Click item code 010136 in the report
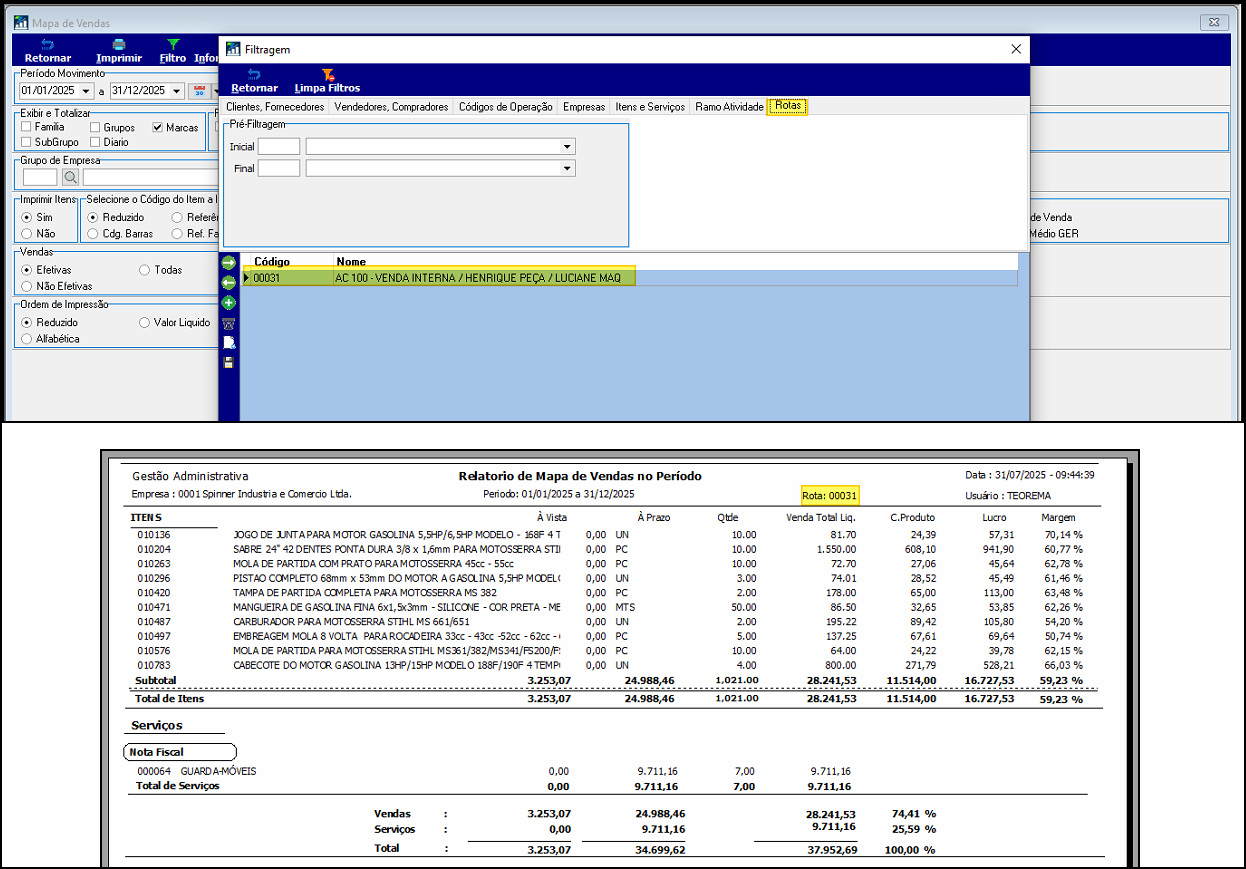This screenshot has width=1246, height=869. point(152,535)
